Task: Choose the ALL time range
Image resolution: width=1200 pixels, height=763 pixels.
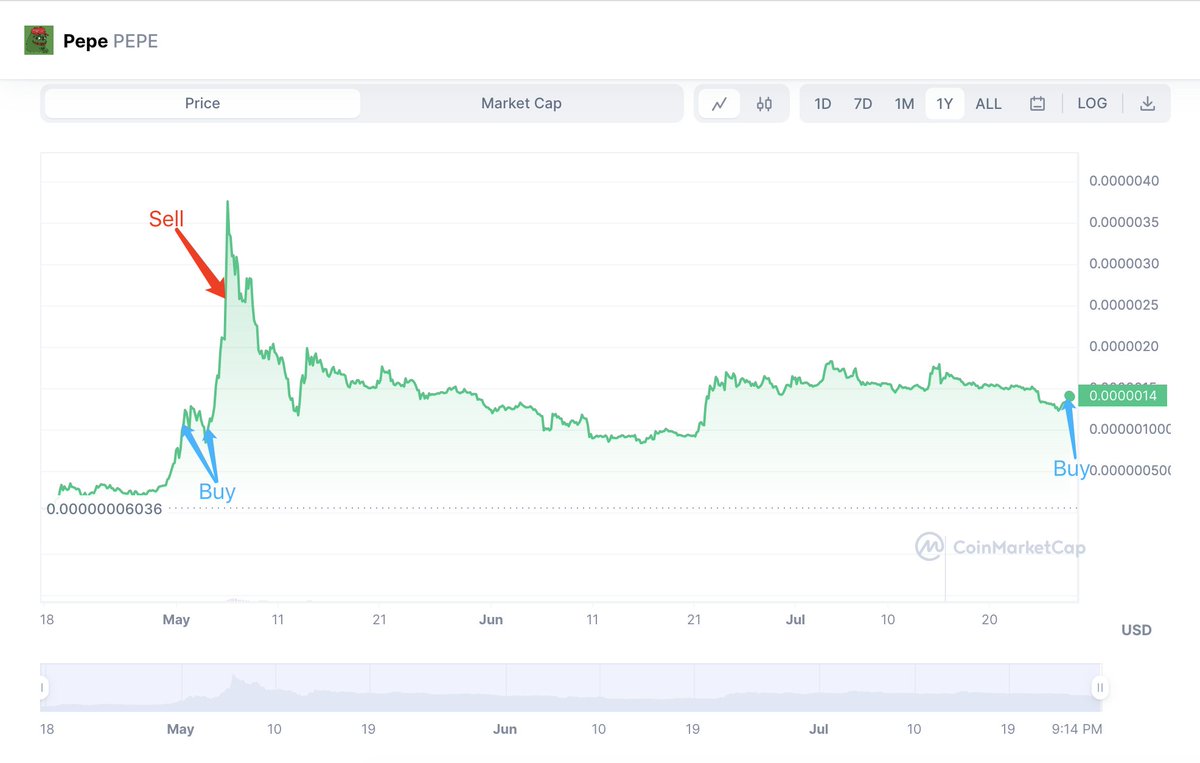Action: point(988,104)
